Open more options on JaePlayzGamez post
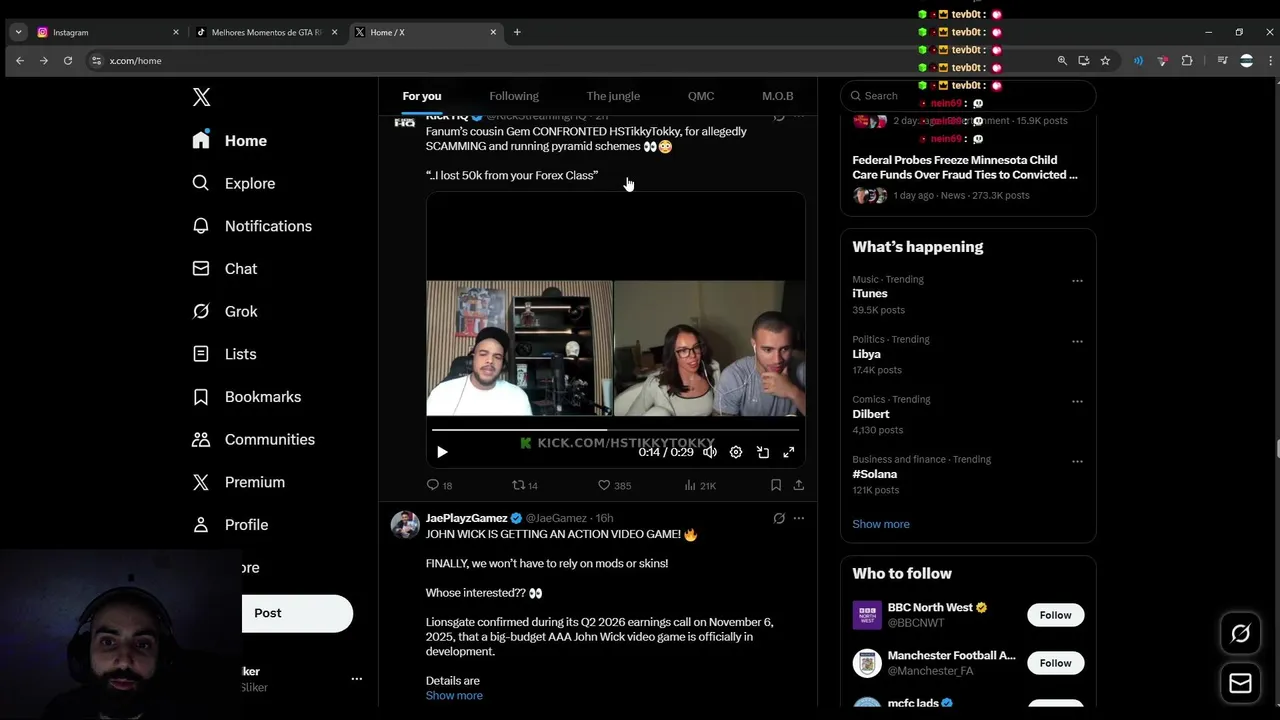 pos(799,518)
